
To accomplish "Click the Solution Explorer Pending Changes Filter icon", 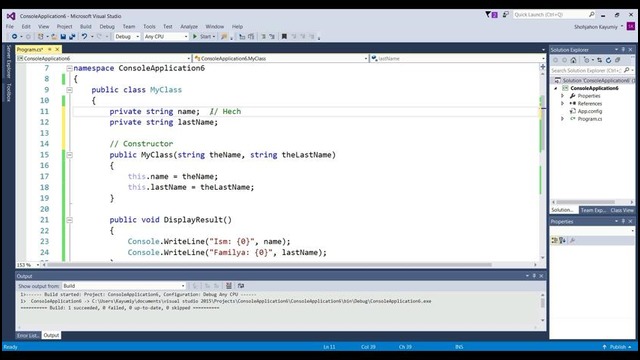I will pos(587,60).
